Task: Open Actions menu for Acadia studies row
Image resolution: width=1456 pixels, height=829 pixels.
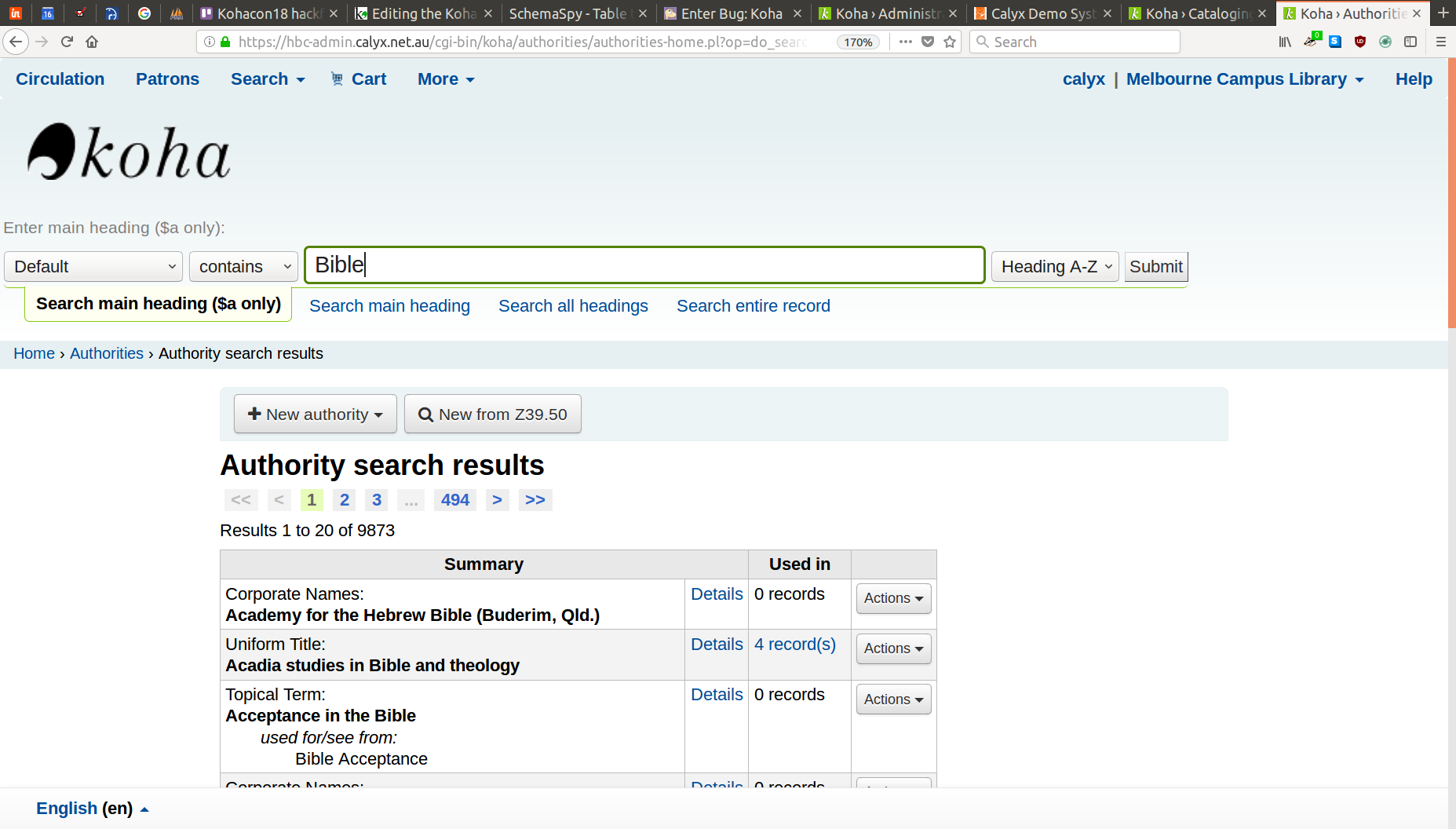Action: (893, 648)
